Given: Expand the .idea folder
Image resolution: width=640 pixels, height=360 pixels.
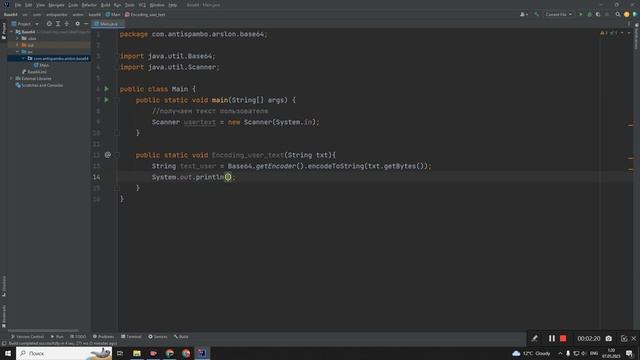Looking at the screenshot, I should tap(18, 38).
